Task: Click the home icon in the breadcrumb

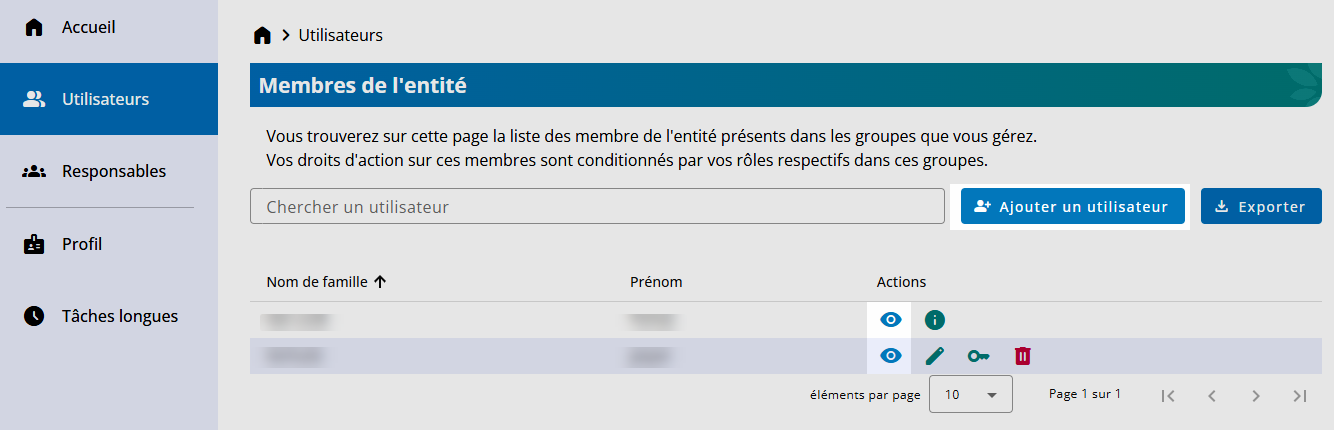Action: click(262, 36)
